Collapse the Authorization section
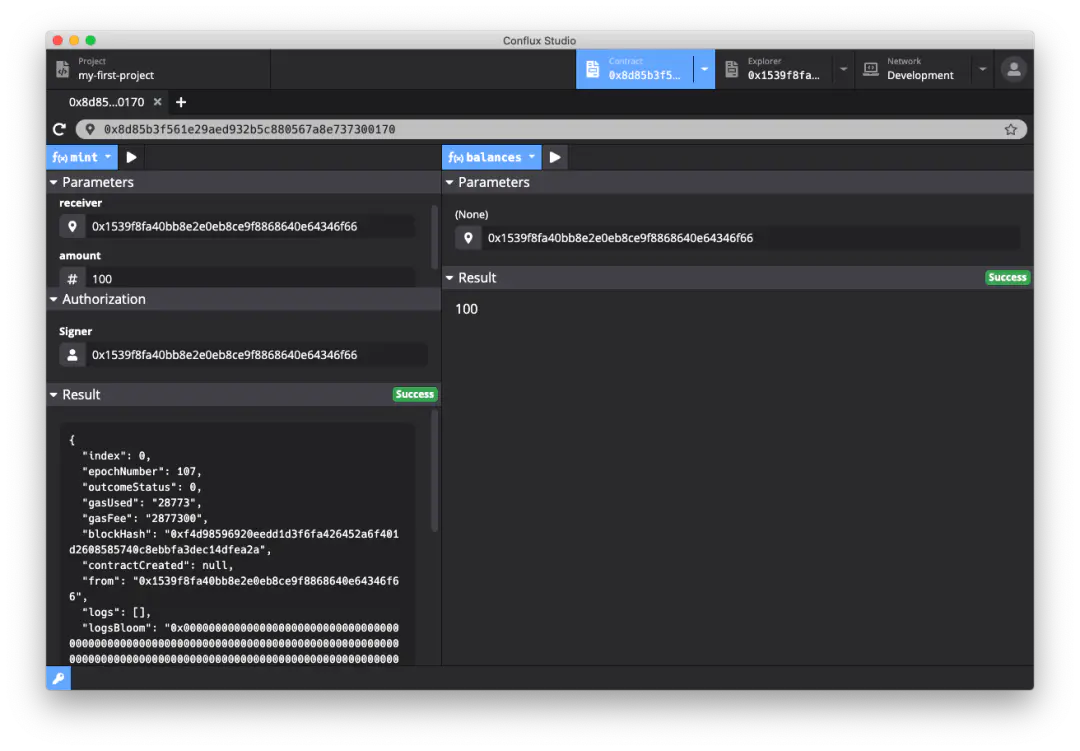The height and width of the screenshot is (751, 1080). coord(244,299)
